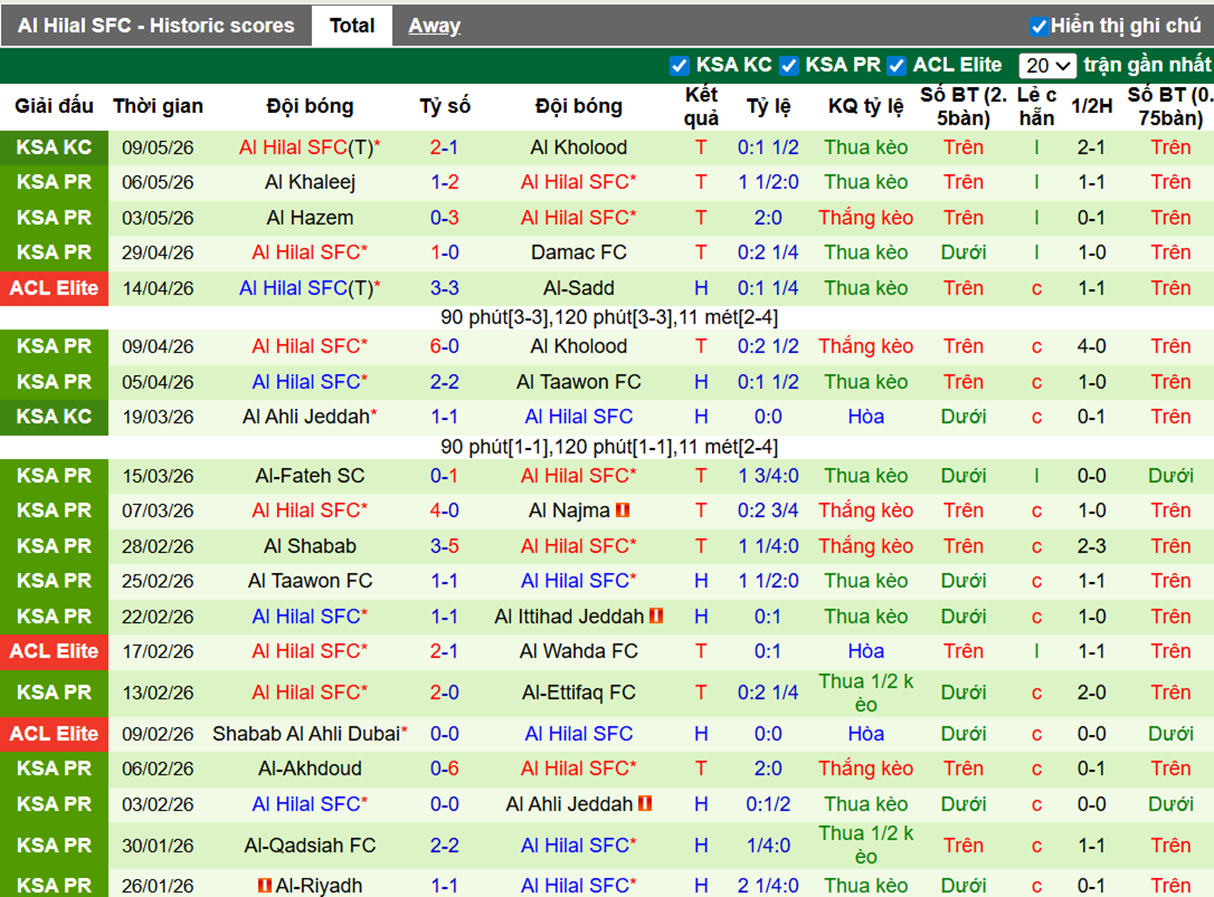
Task: Open the 4-0 score against Al Najma
Action: click(444, 511)
